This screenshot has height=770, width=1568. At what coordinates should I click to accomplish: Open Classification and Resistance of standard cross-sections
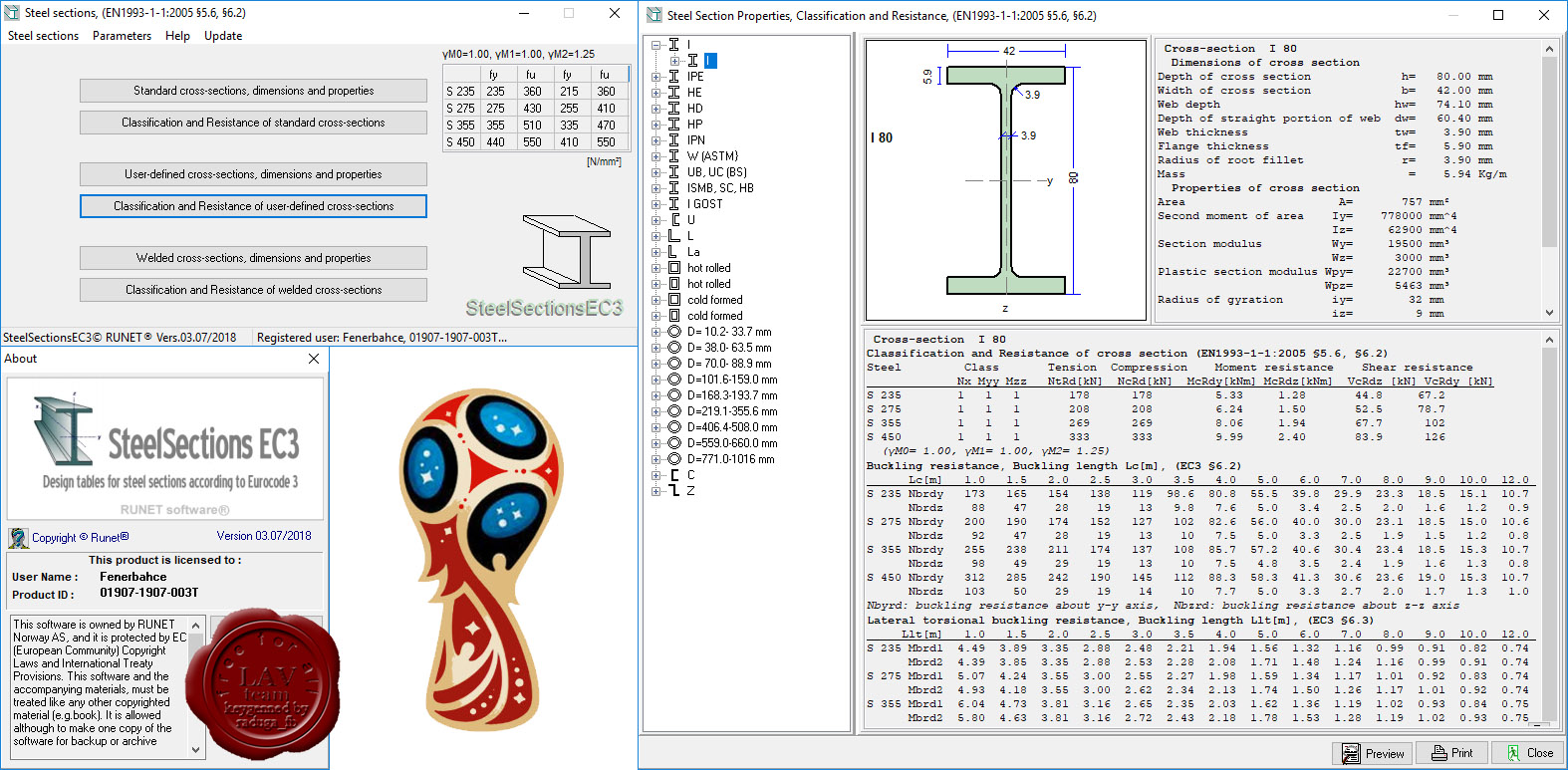tap(253, 123)
